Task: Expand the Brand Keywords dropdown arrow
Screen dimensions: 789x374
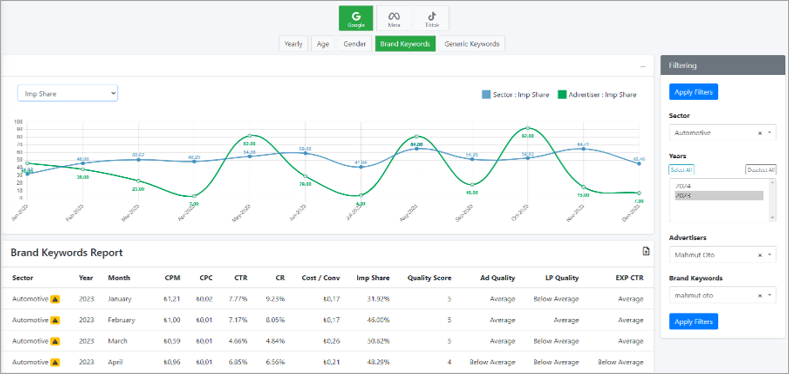Action: (770, 295)
